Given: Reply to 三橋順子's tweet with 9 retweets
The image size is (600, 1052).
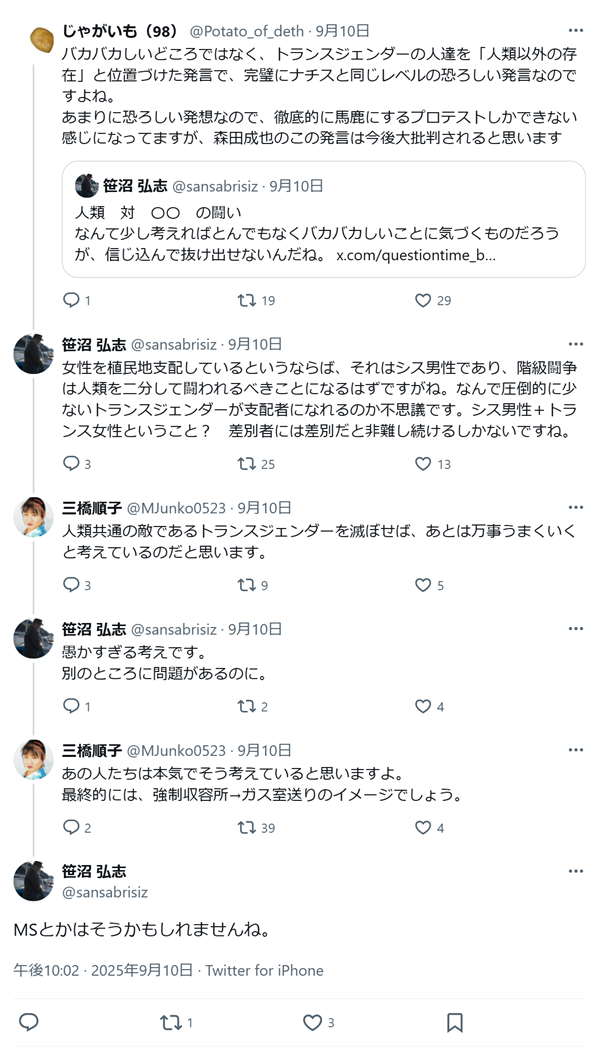Looking at the screenshot, I should click(70, 585).
